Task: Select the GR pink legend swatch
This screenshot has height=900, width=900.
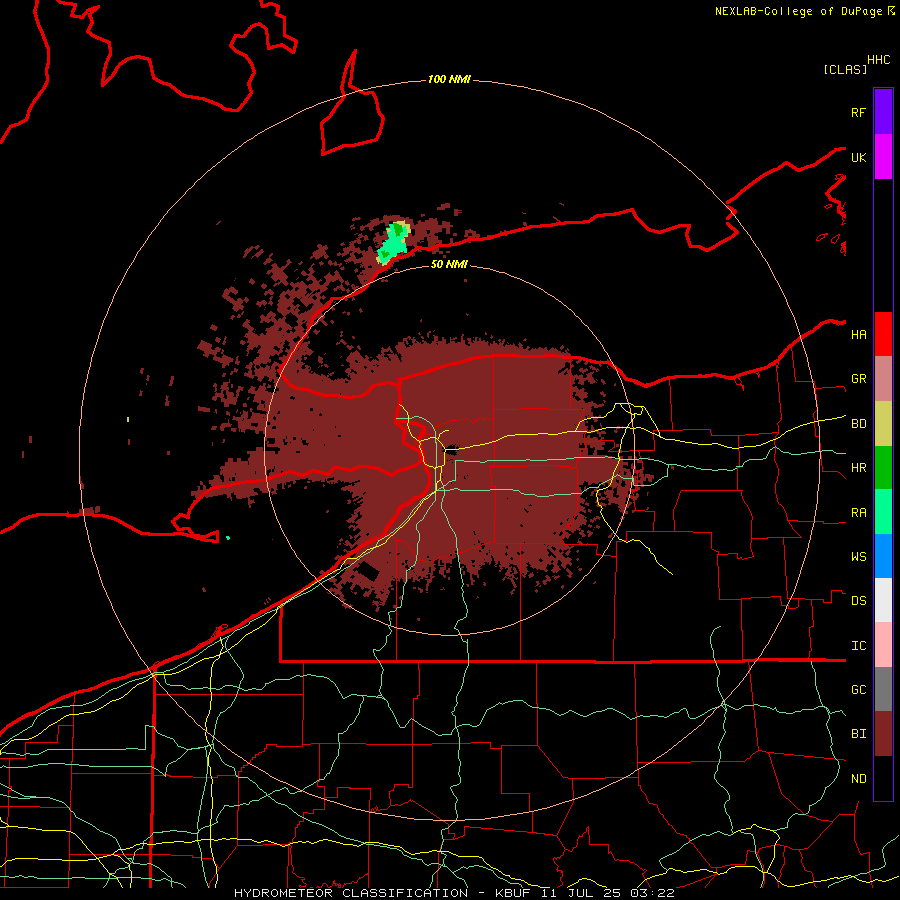Action: pyautogui.click(x=883, y=379)
